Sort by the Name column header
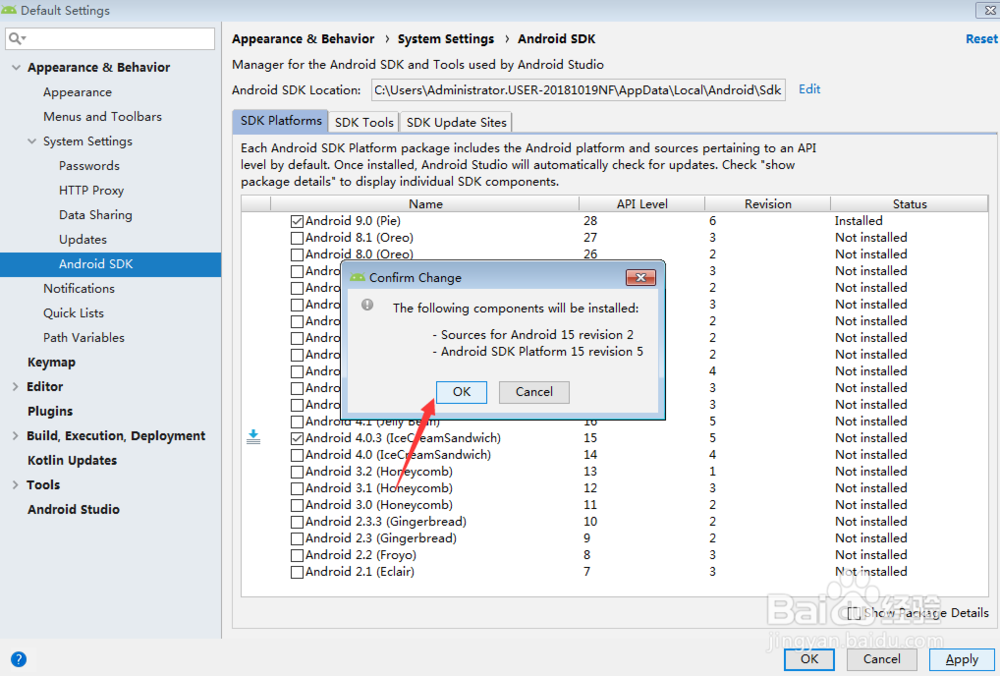Screen dimensions: 1000x676 (x=425, y=204)
